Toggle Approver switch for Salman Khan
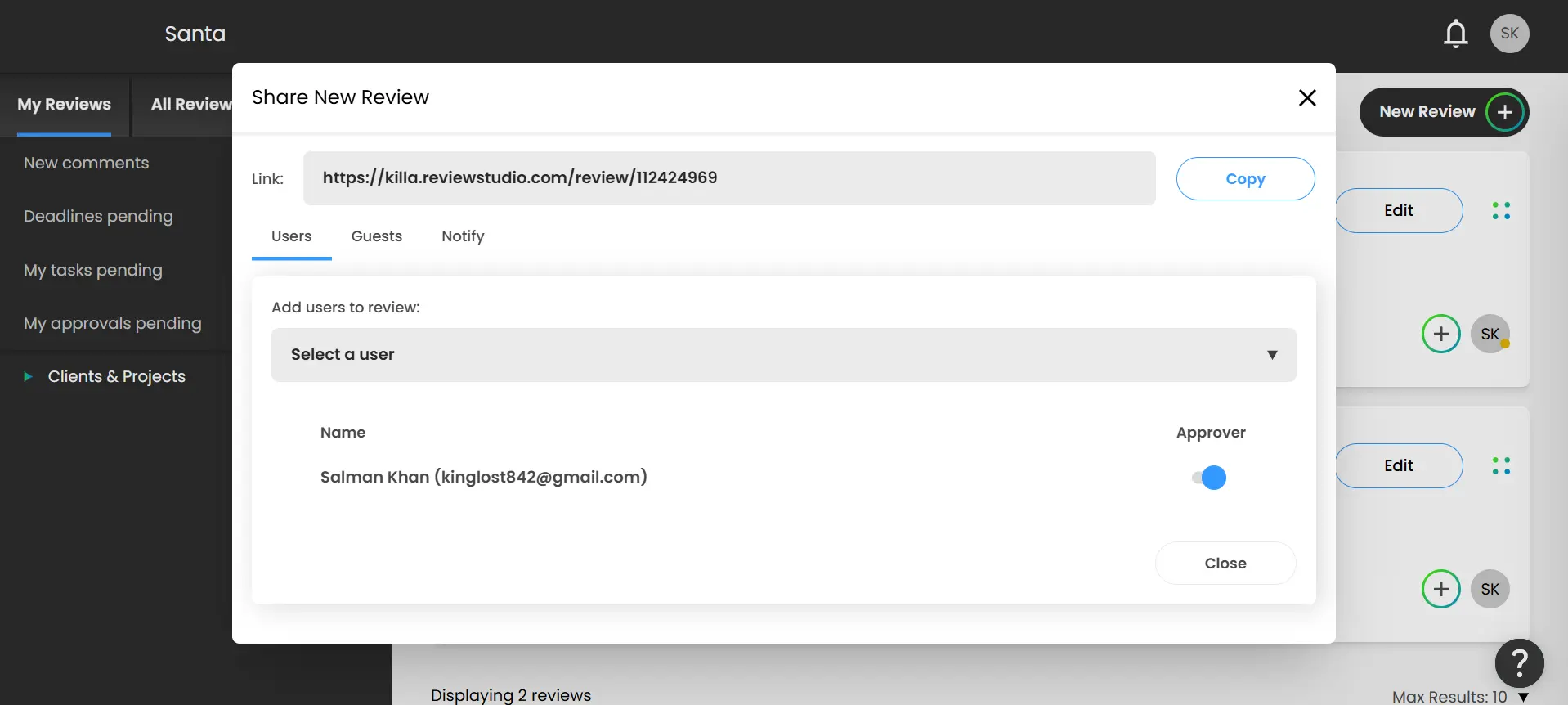The width and height of the screenshot is (1568, 705). click(x=1209, y=478)
